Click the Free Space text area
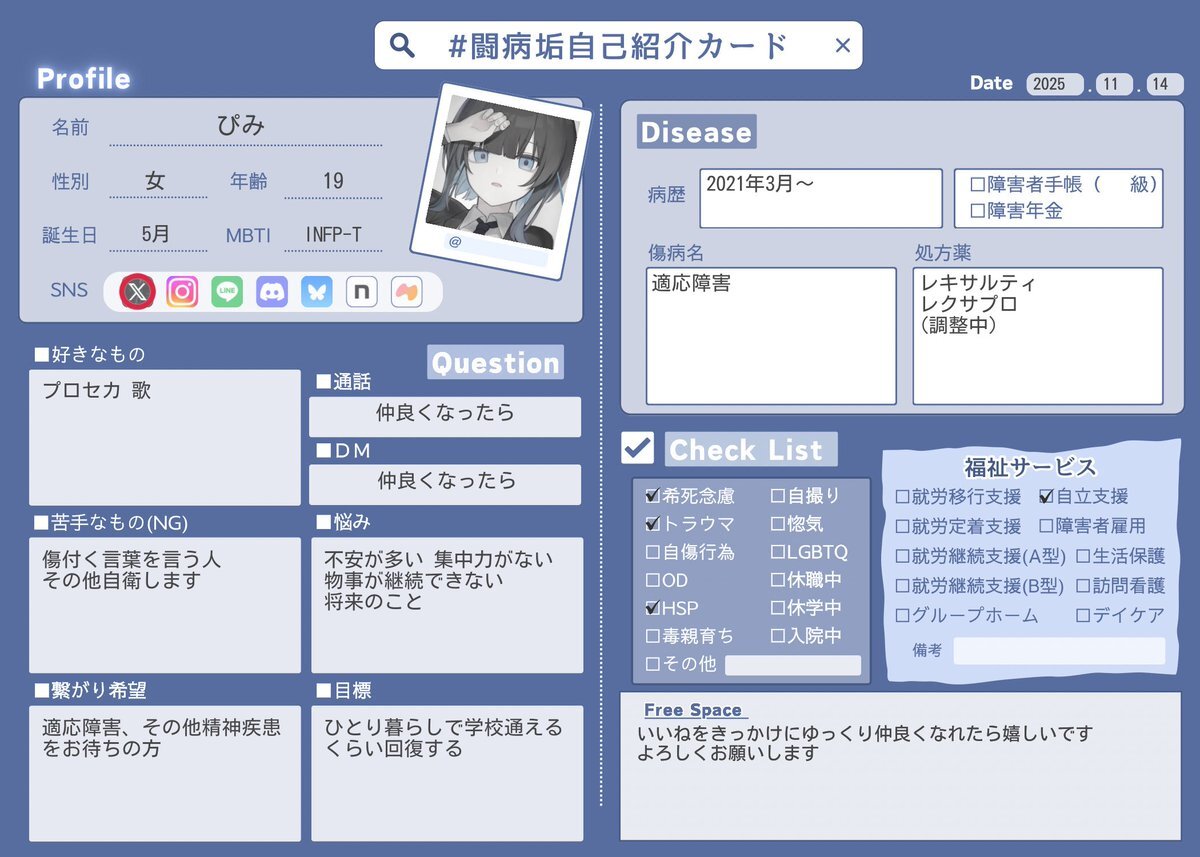Image resolution: width=1200 pixels, height=857 pixels. point(901,766)
